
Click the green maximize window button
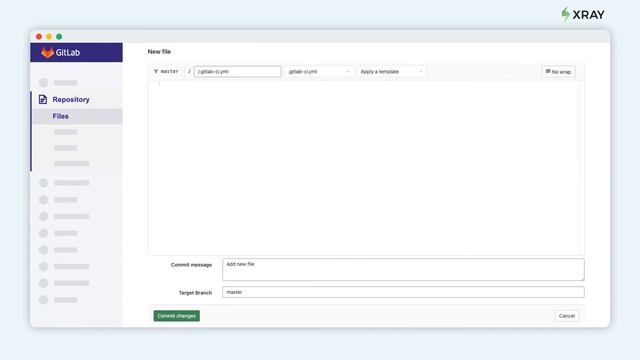pos(59,37)
